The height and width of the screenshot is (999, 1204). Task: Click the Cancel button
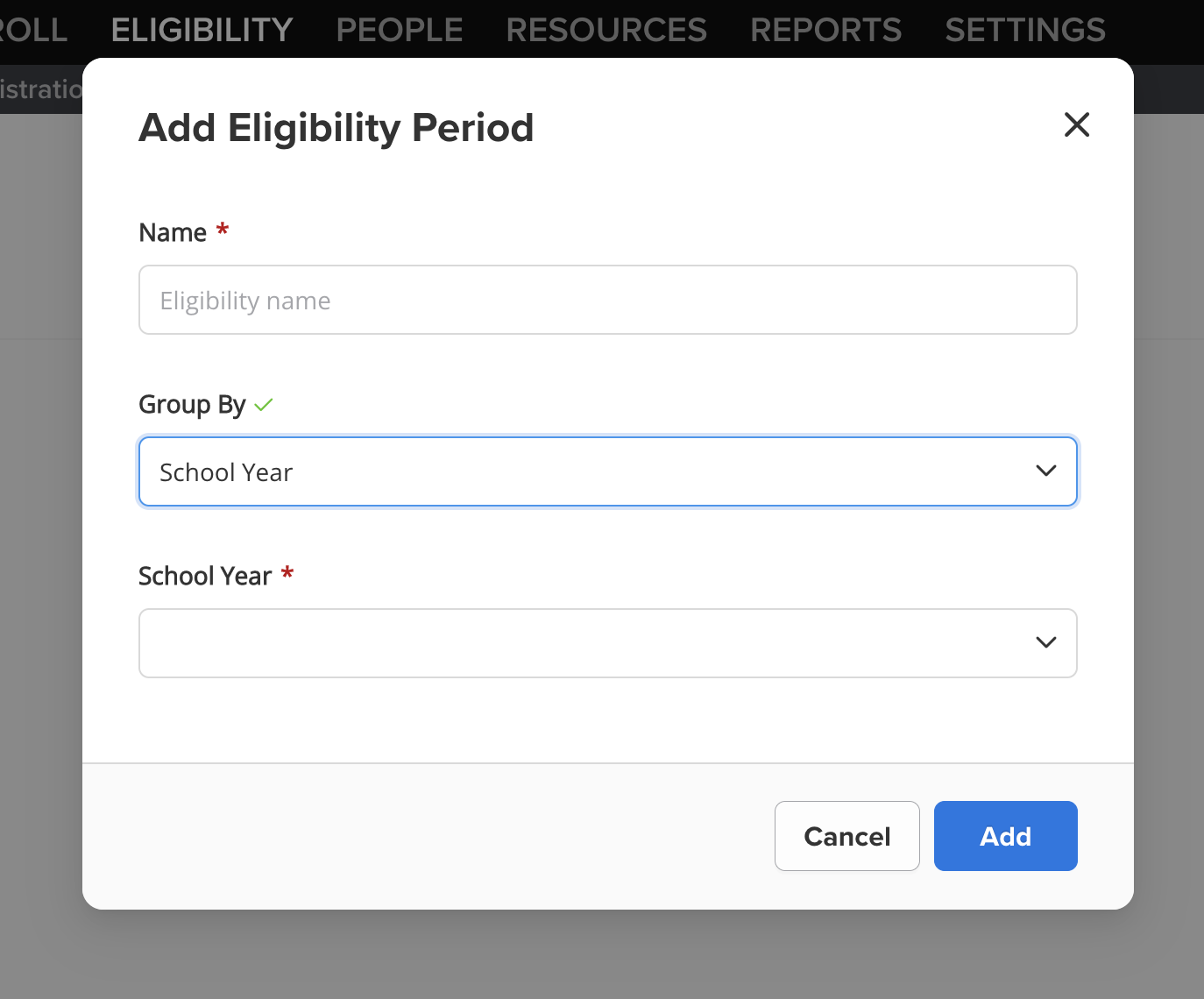(x=847, y=836)
